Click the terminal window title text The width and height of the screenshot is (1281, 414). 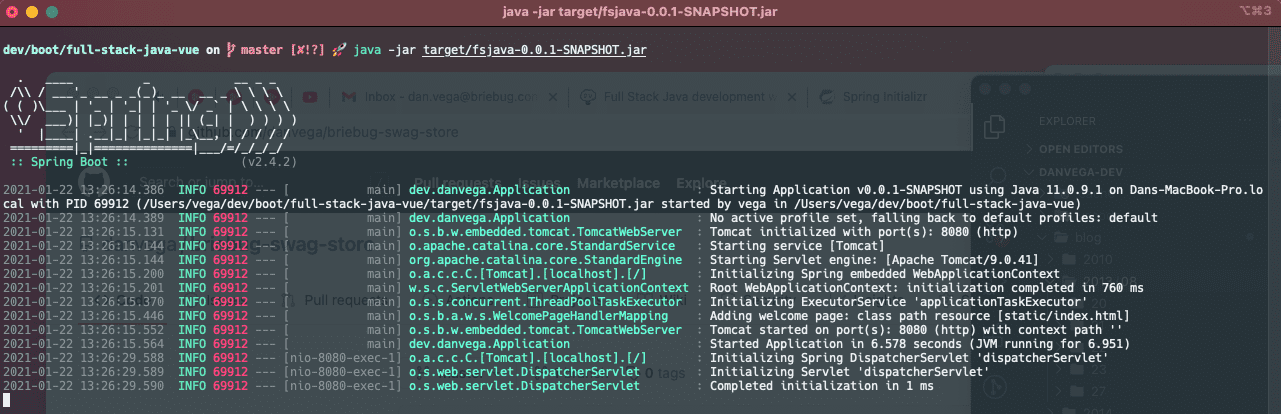point(640,11)
